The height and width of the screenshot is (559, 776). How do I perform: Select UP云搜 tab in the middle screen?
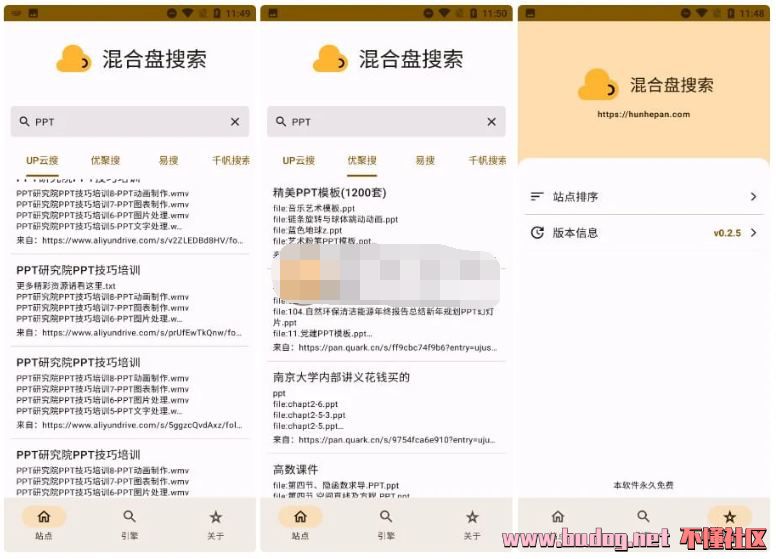click(298, 160)
